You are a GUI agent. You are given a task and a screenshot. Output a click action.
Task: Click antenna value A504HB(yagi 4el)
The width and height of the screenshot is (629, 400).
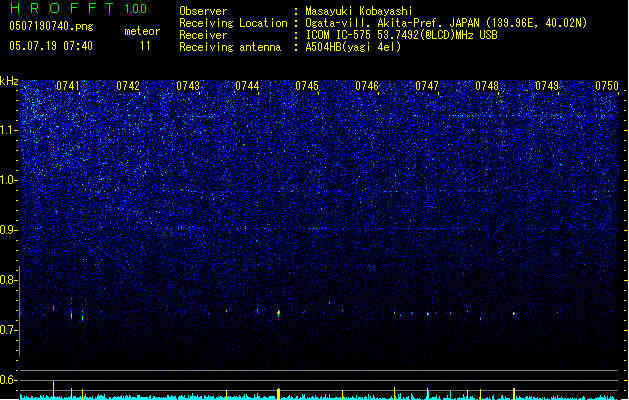353,47
